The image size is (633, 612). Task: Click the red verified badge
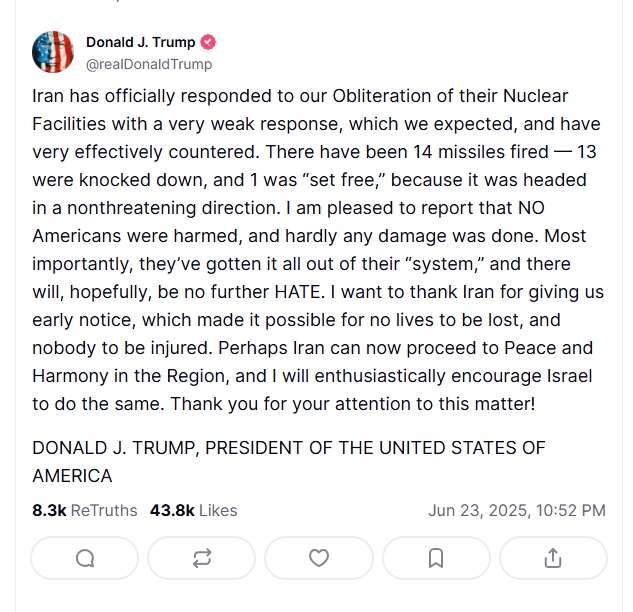pyautogui.click(x=209, y=43)
